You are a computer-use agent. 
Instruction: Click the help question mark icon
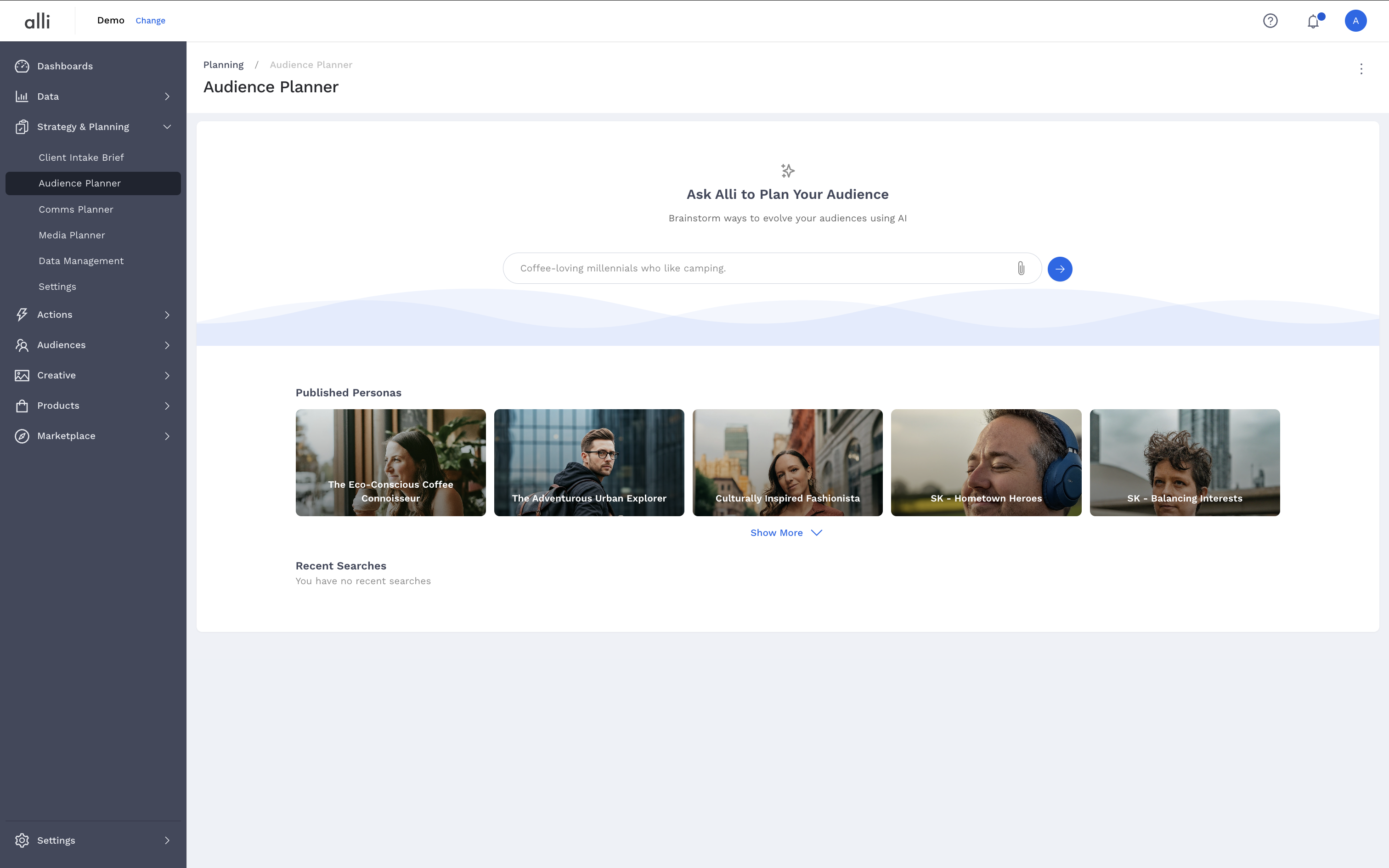[1270, 21]
